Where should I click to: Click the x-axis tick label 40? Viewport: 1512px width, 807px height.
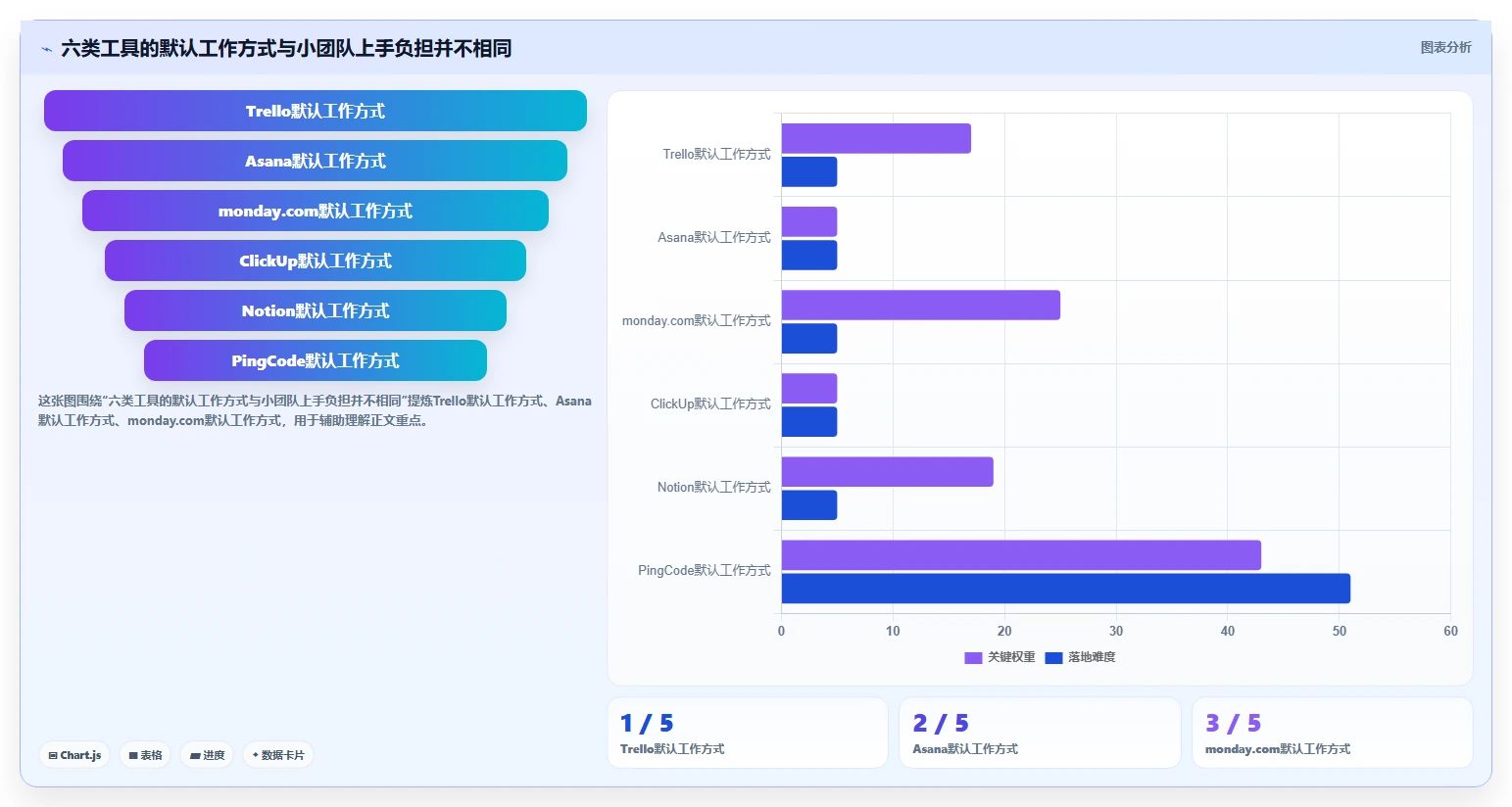pos(1228,631)
